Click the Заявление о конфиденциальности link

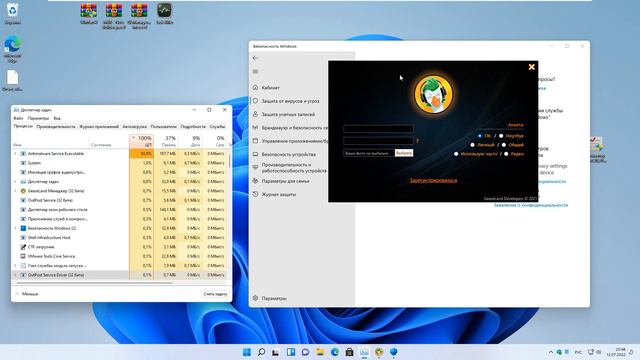pos(531,205)
